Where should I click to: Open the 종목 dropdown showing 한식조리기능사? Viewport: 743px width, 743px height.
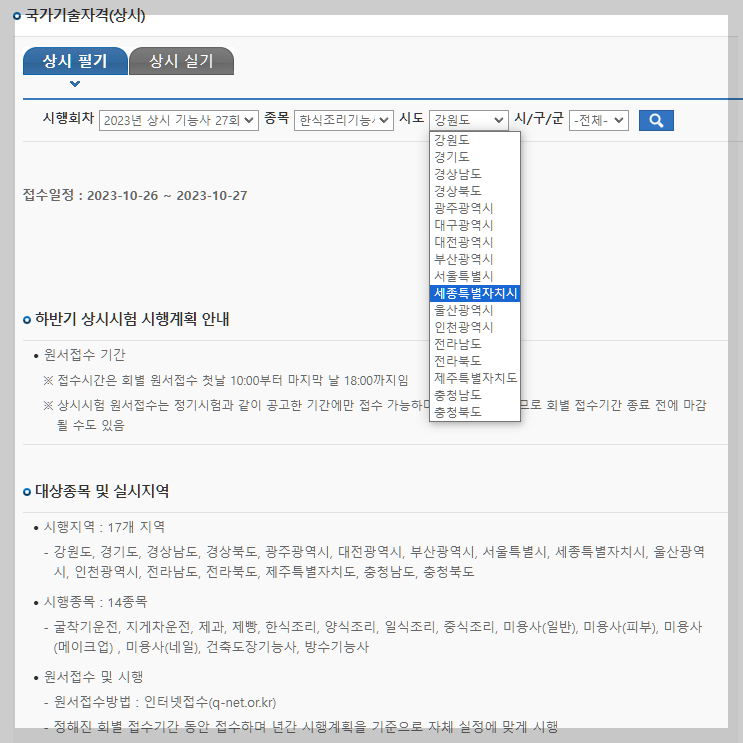pyautogui.click(x=344, y=120)
